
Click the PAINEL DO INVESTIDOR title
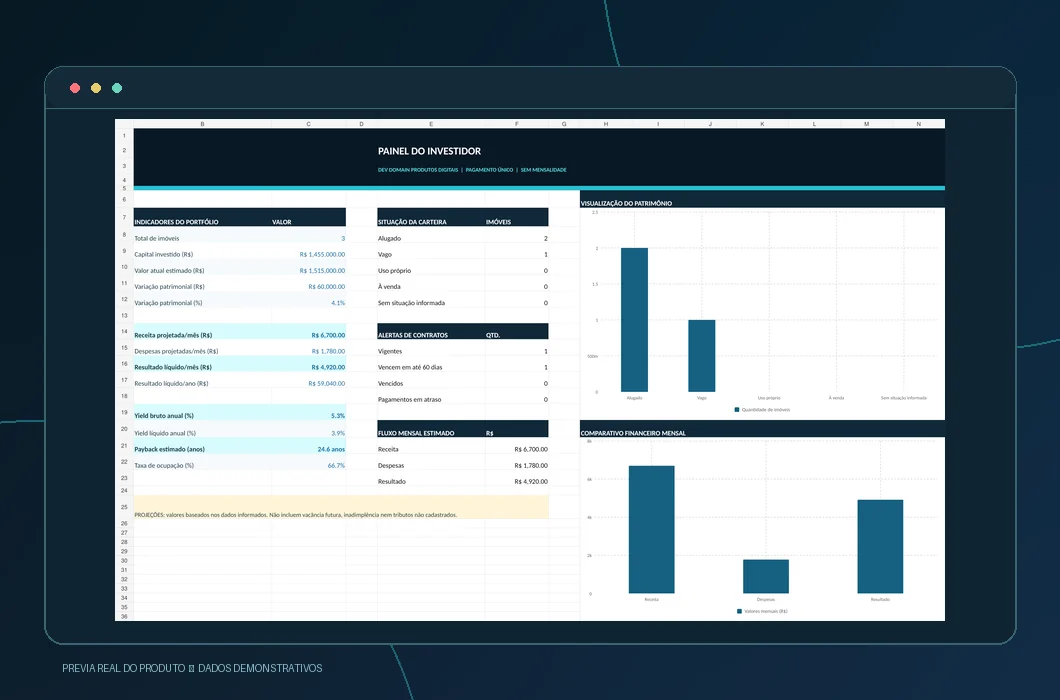[x=429, y=151]
